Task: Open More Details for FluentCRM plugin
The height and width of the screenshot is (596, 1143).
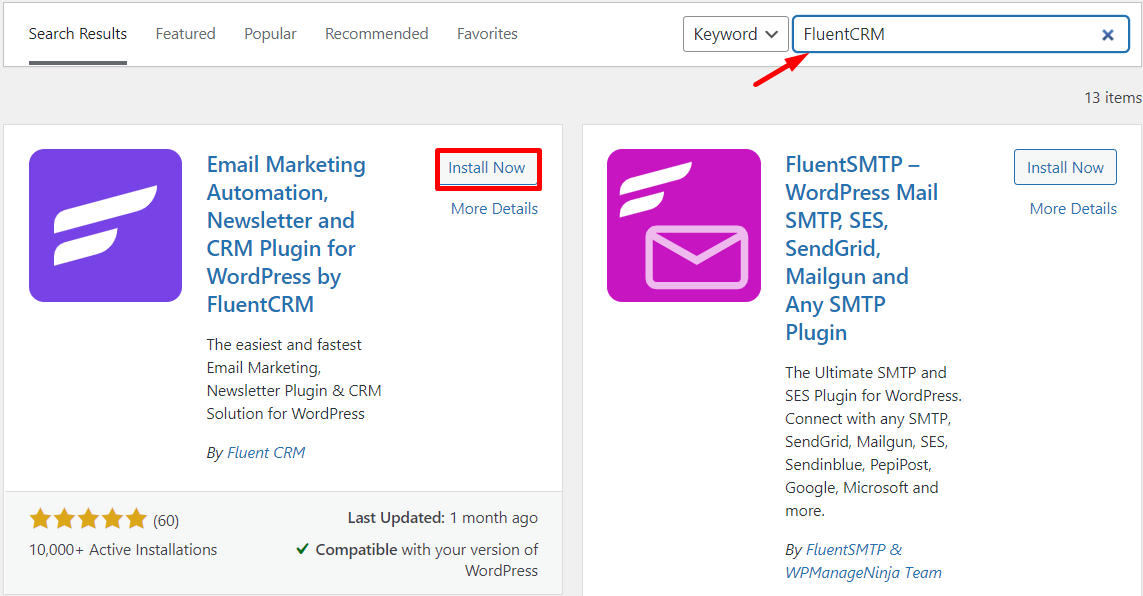Action: click(x=494, y=209)
